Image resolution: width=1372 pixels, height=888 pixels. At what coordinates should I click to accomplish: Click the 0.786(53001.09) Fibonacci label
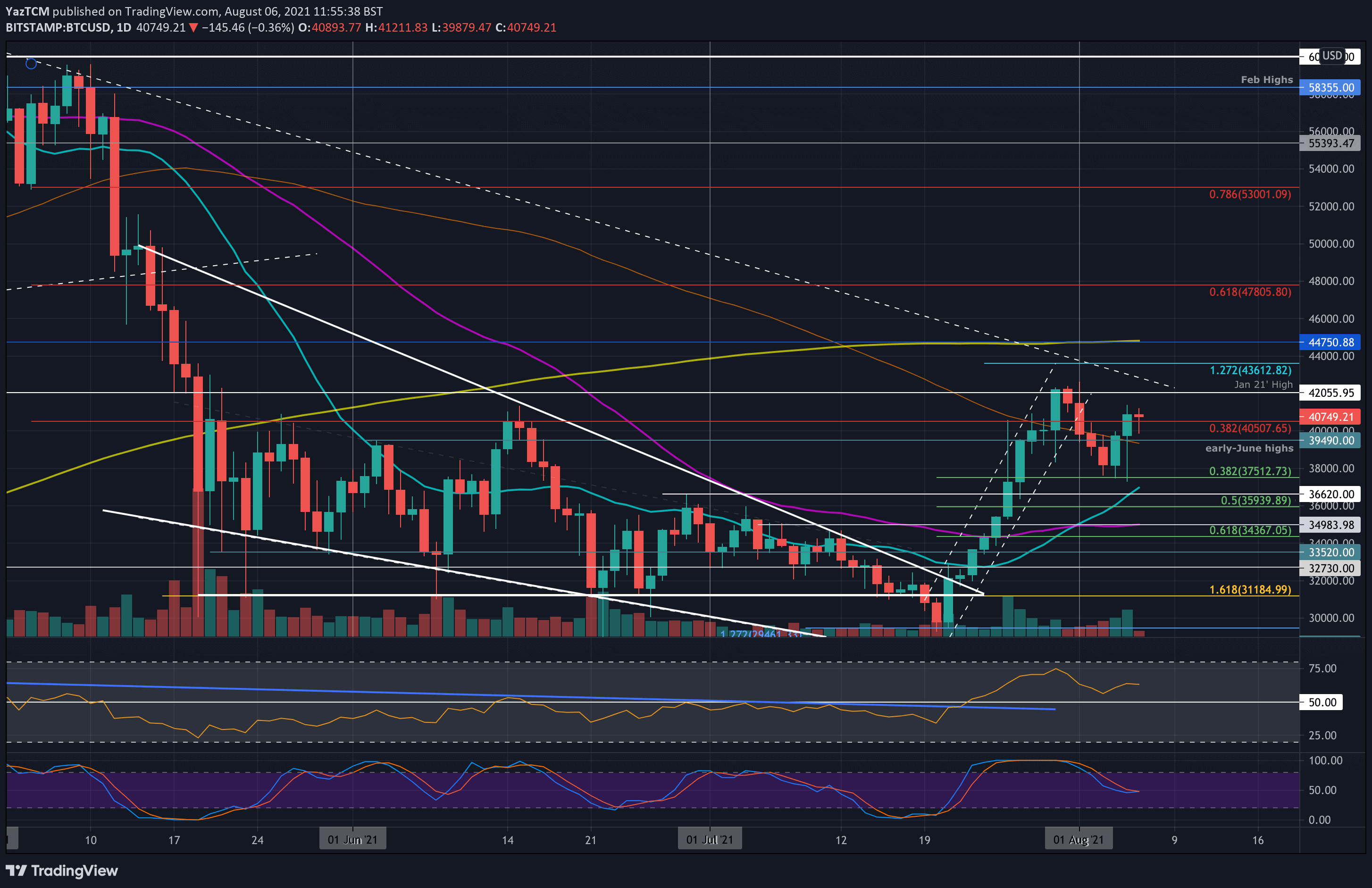[1250, 194]
